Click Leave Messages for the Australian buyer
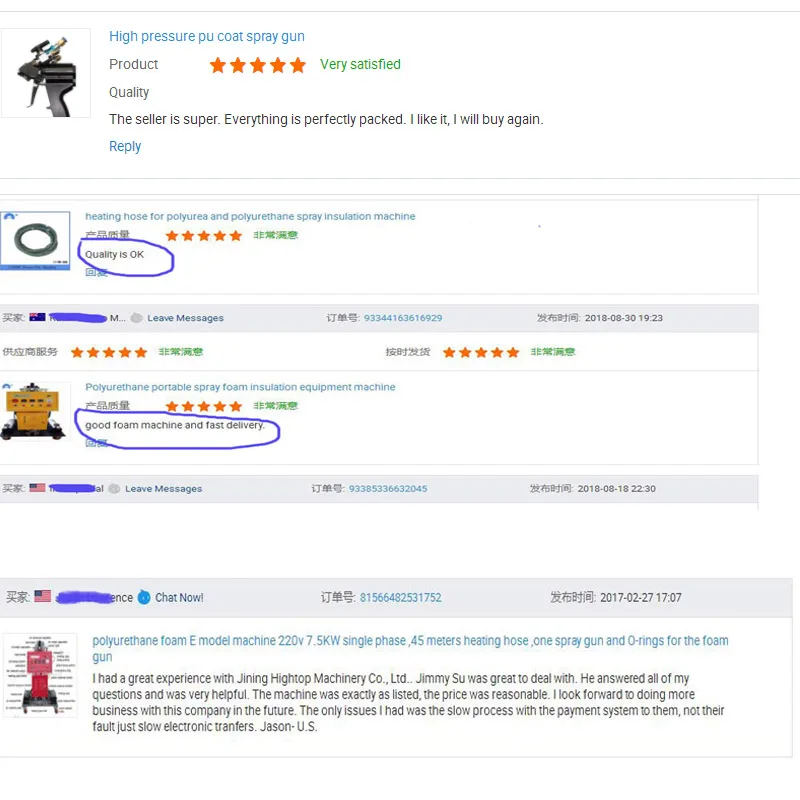Image resolution: width=800 pixels, height=800 pixels. 185,318
